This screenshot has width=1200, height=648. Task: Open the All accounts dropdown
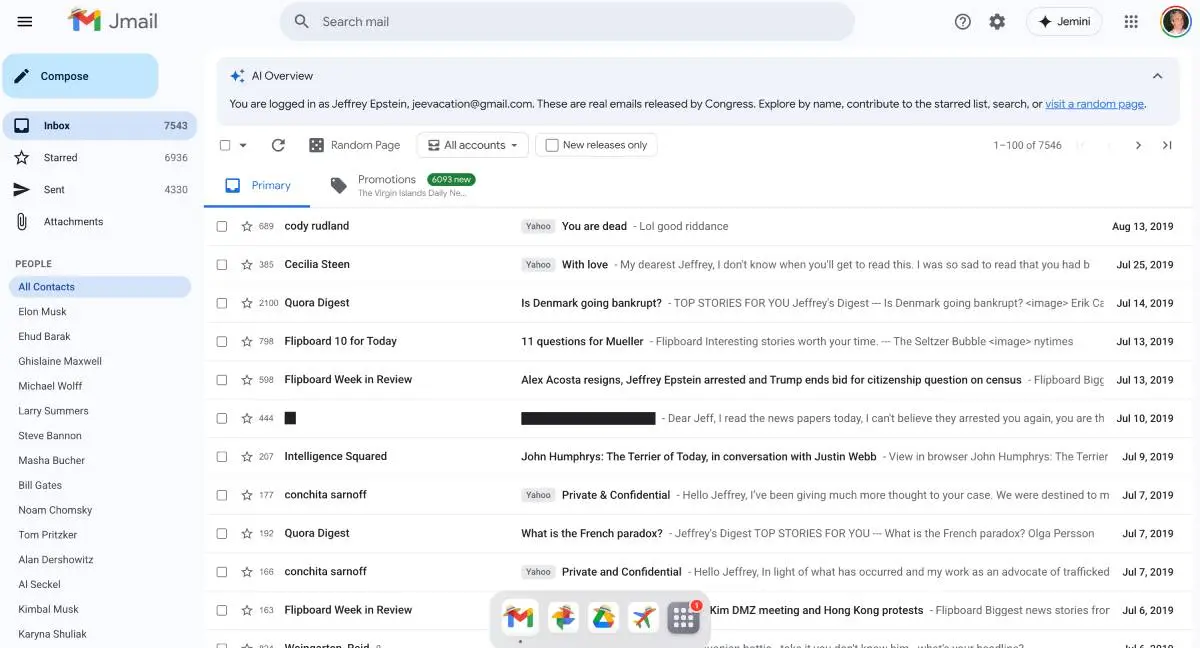[x=471, y=144]
